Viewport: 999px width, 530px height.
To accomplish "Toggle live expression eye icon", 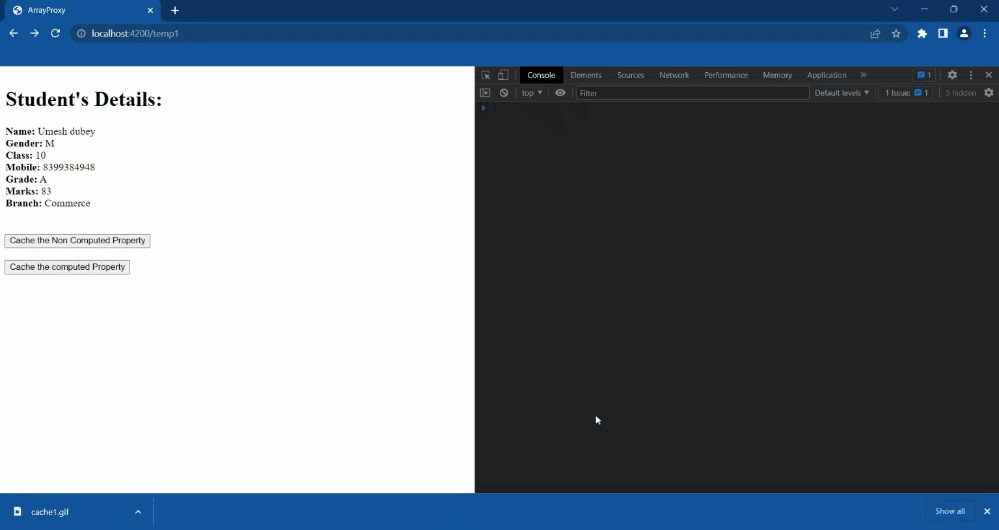I will [560, 93].
